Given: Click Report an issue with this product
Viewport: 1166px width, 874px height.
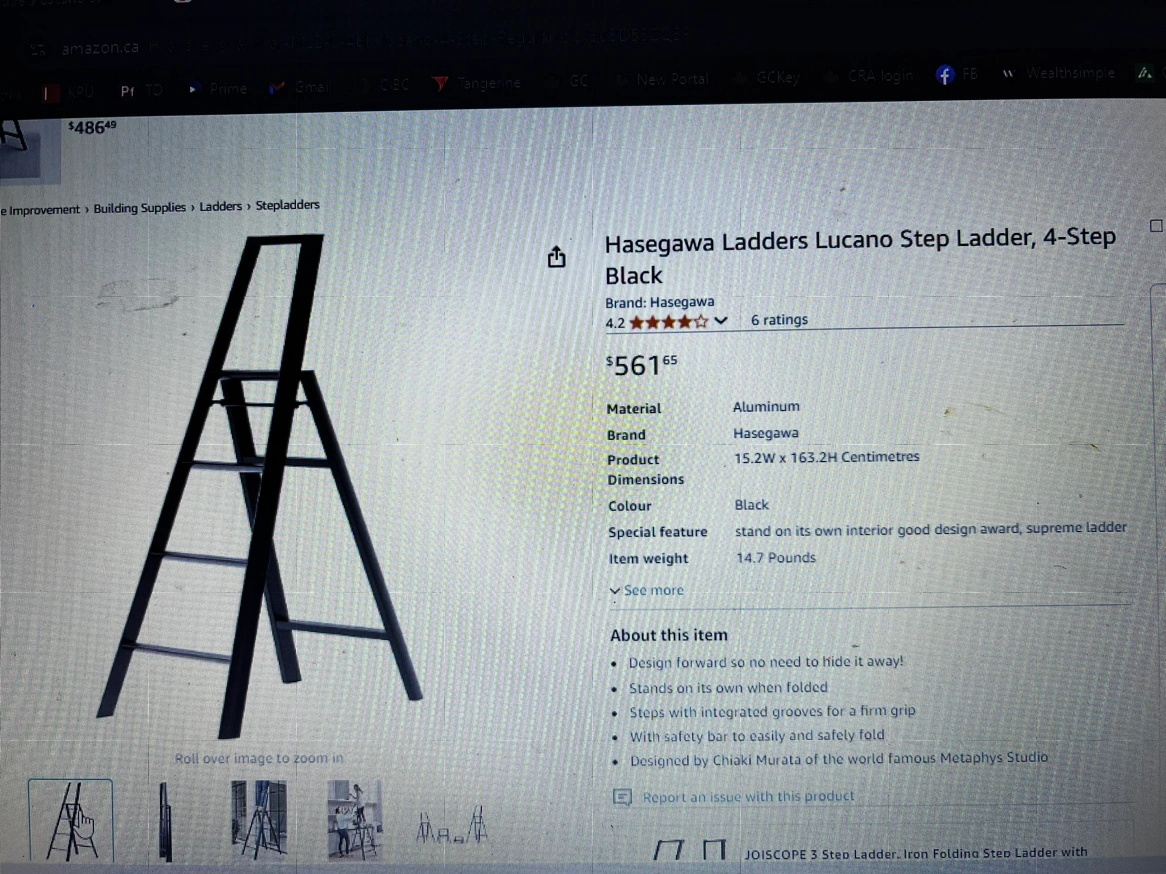Looking at the screenshot, I should (x=748, y=797).
